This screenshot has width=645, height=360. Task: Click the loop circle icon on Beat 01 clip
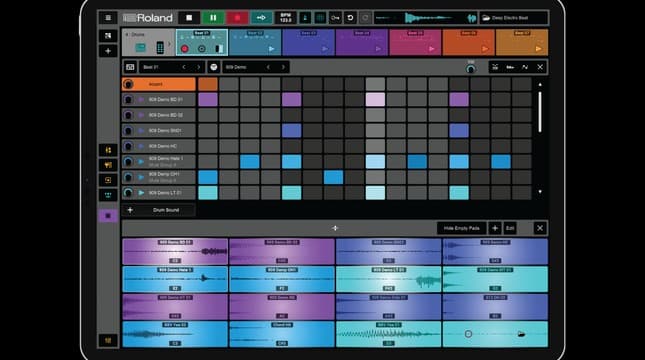pyautogui.click(x=202, y=49)
